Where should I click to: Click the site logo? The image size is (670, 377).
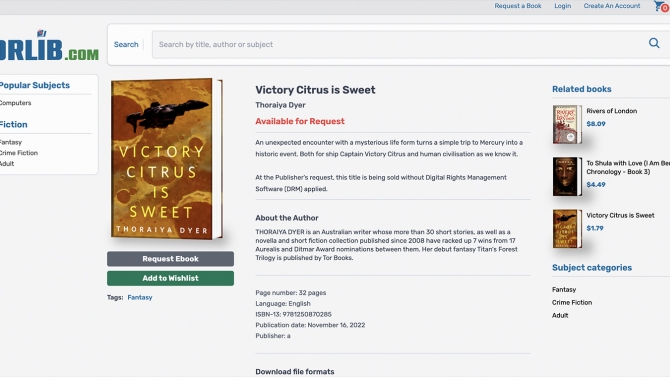49,45
